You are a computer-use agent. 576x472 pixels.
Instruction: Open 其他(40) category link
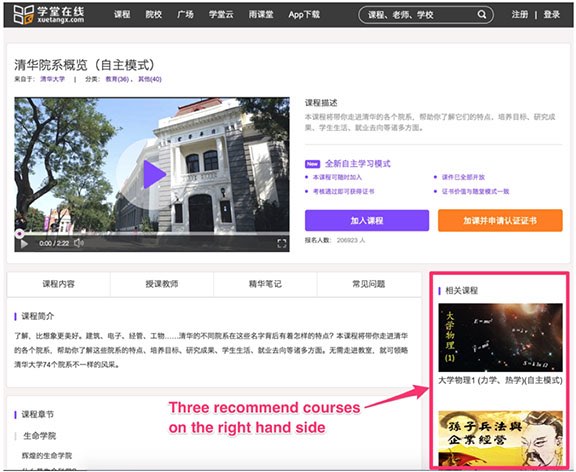pos(150,79)
